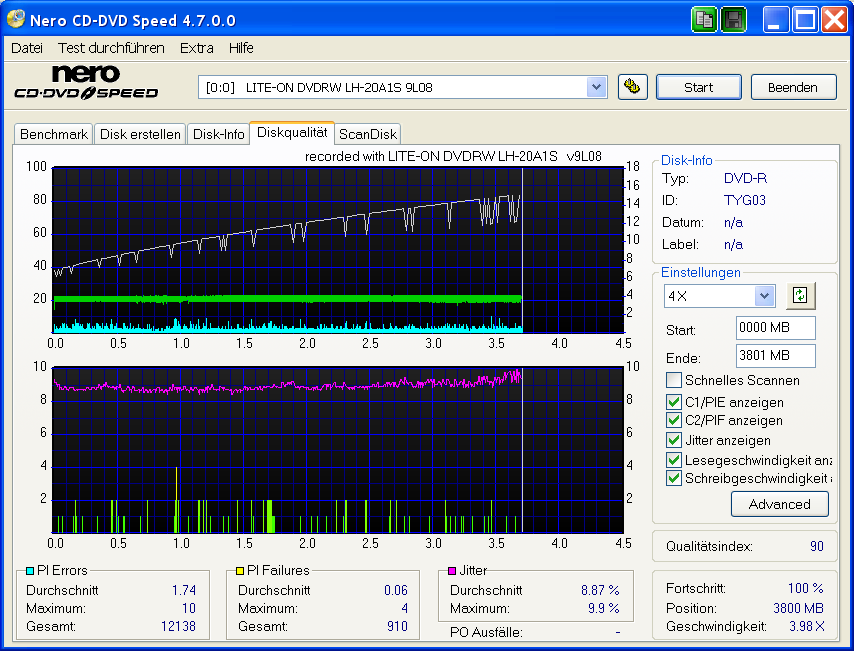This screenshot has height=651, width=854.
Task: Open the drive selection dropdown
Action: (x=597, y=87)
